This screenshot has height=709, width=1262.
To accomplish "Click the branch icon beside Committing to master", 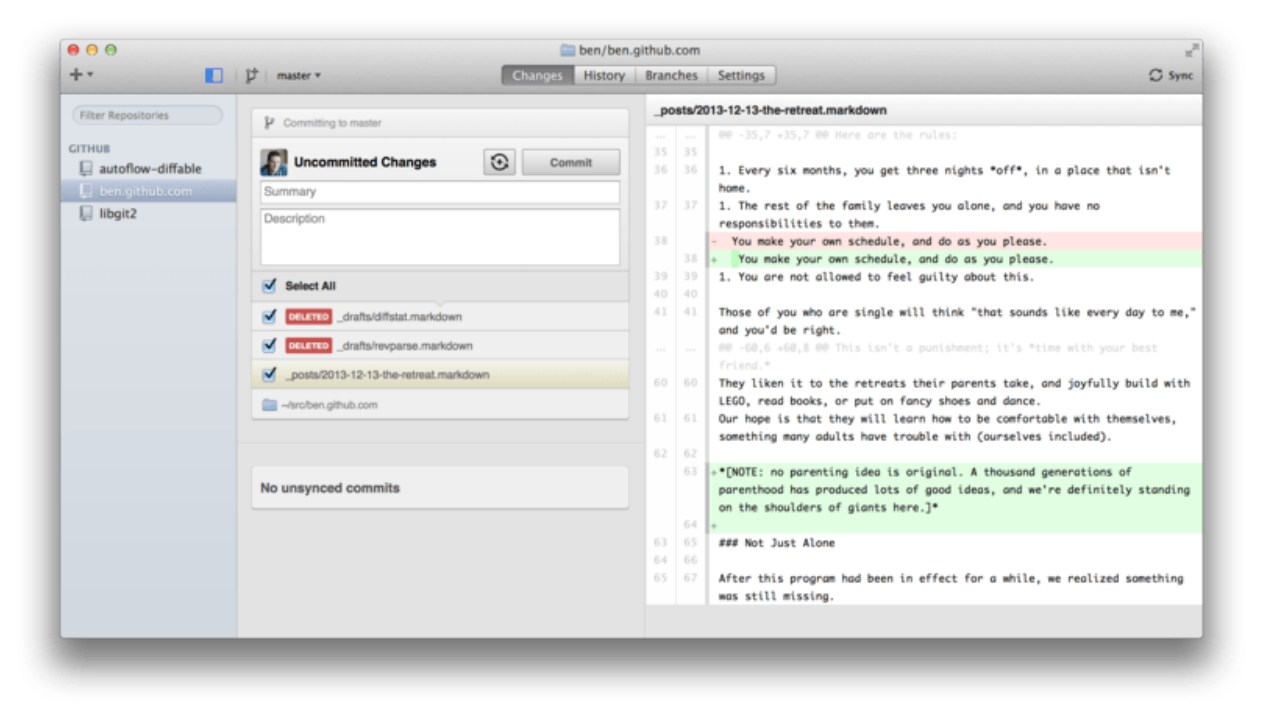I will click(268, 123).
